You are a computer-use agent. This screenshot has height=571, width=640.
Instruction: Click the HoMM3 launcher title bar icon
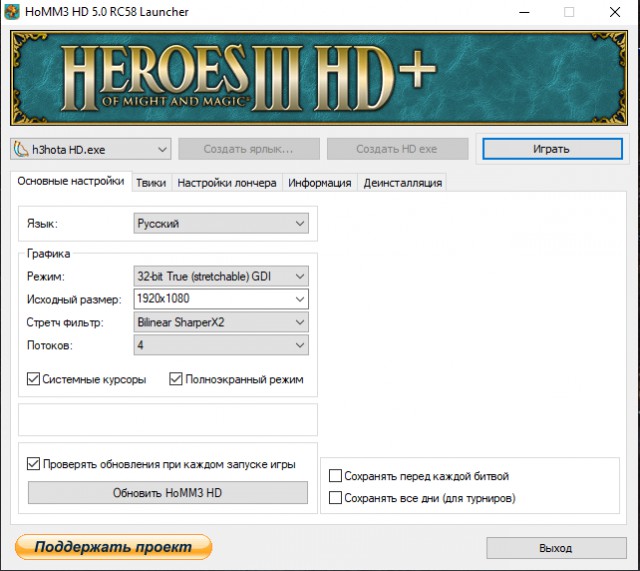pyautogui.click(x=12, y=12)
